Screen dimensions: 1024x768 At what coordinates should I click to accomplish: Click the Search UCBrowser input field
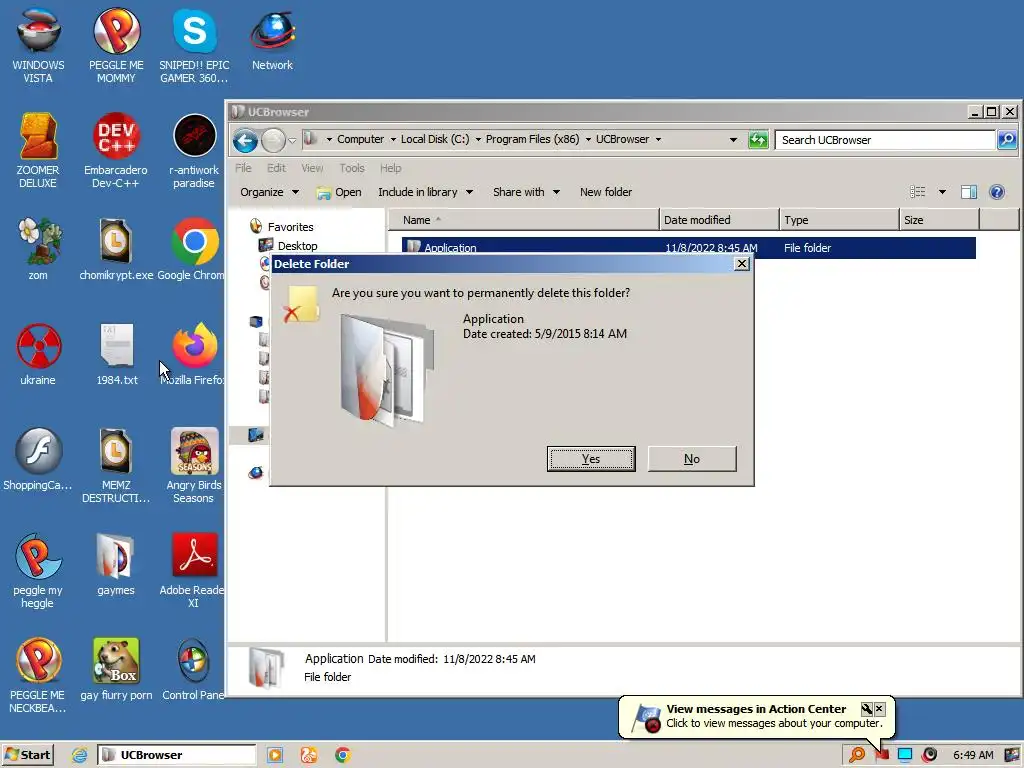pyautogui.click(x=885, y=140)
